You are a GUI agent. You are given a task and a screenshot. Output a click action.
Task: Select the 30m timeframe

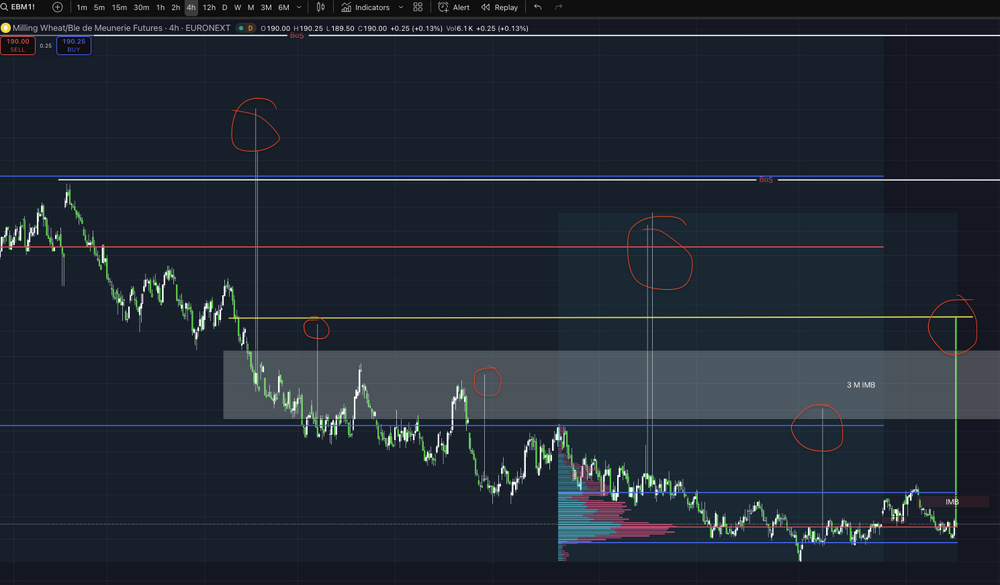tap(141, 8)
